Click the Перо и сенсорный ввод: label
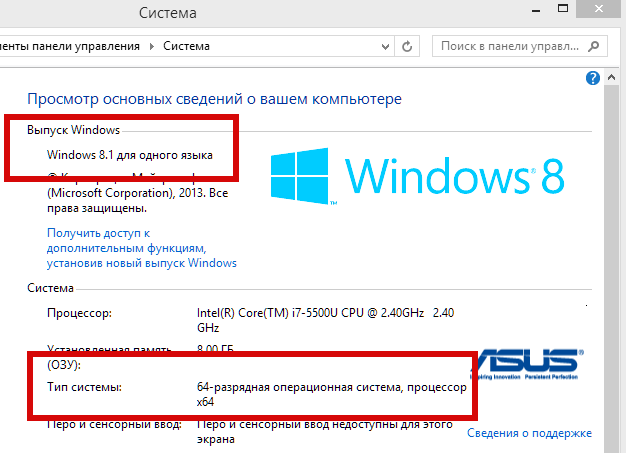 point(114,424)
